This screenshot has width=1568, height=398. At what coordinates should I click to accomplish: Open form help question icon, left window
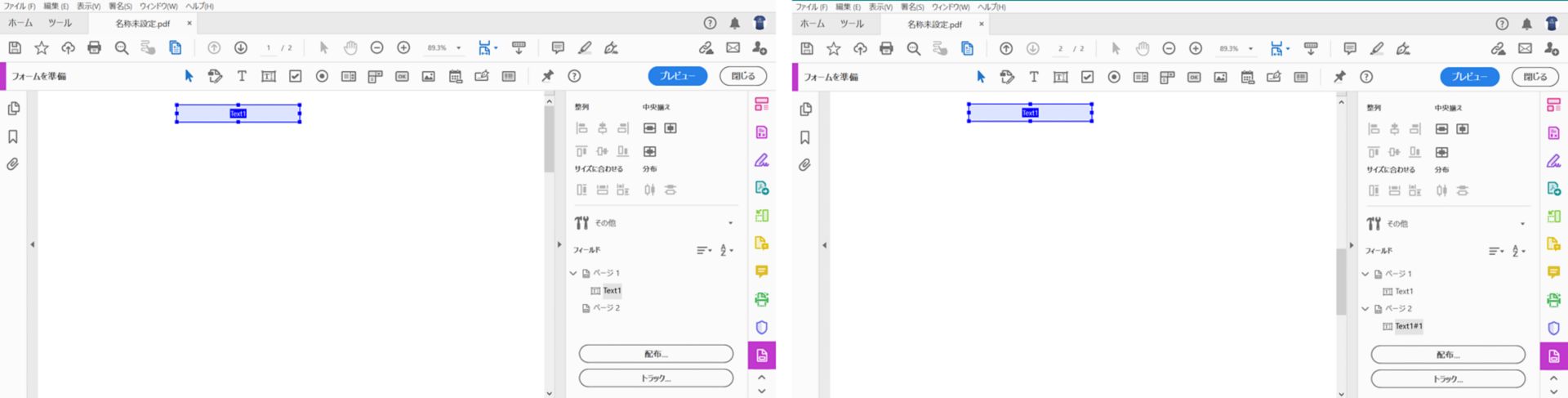click(574, 76)
